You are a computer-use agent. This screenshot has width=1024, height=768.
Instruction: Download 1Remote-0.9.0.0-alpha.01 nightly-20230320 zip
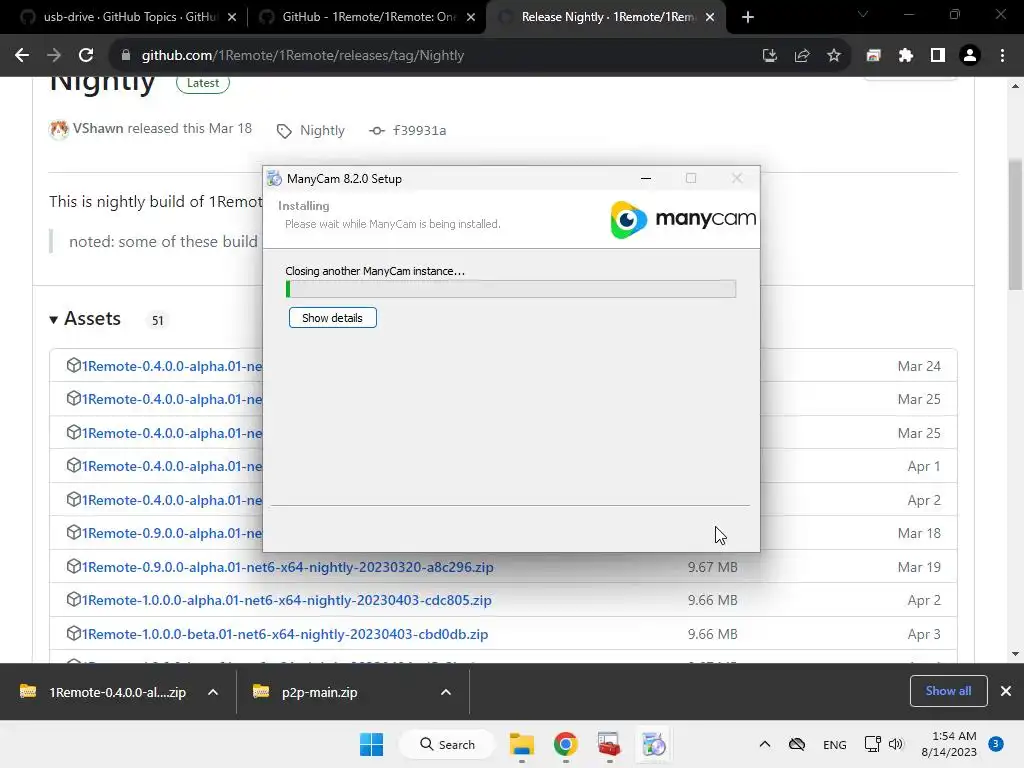pyautogui.click(x=287, y=567)
